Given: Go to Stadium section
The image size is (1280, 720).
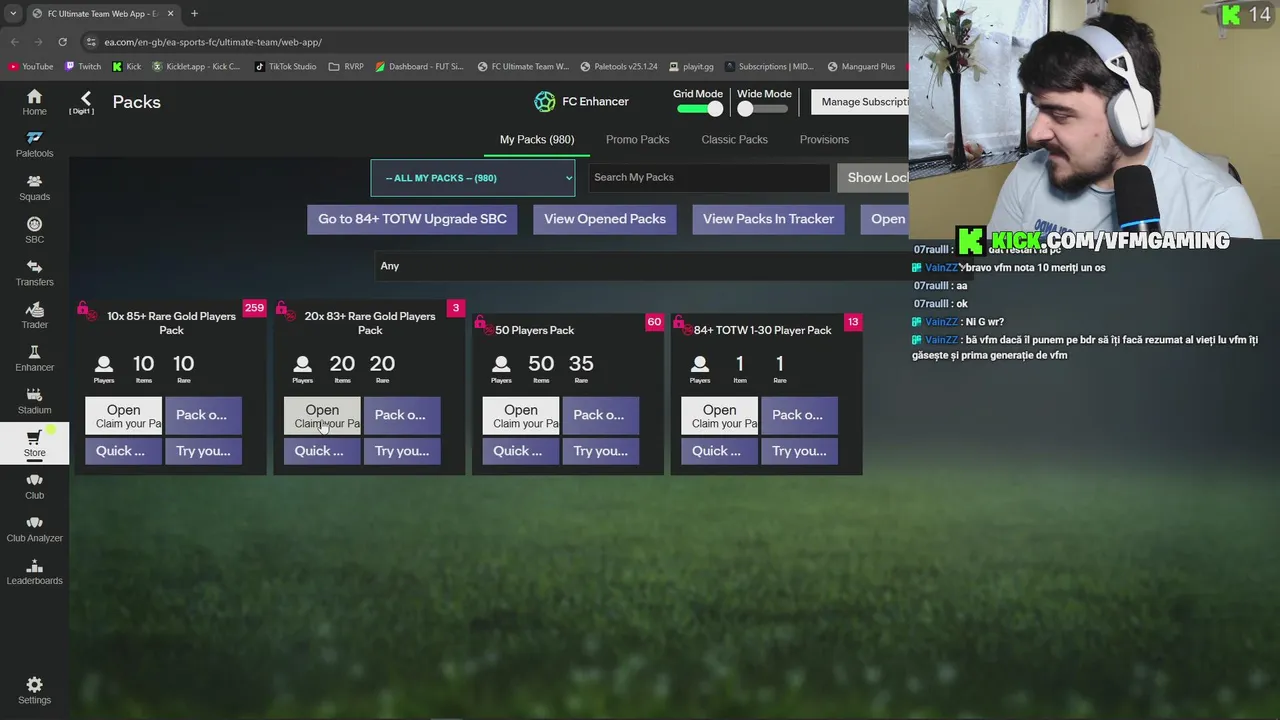Looking at the screenshot, I should coord(34,400).
